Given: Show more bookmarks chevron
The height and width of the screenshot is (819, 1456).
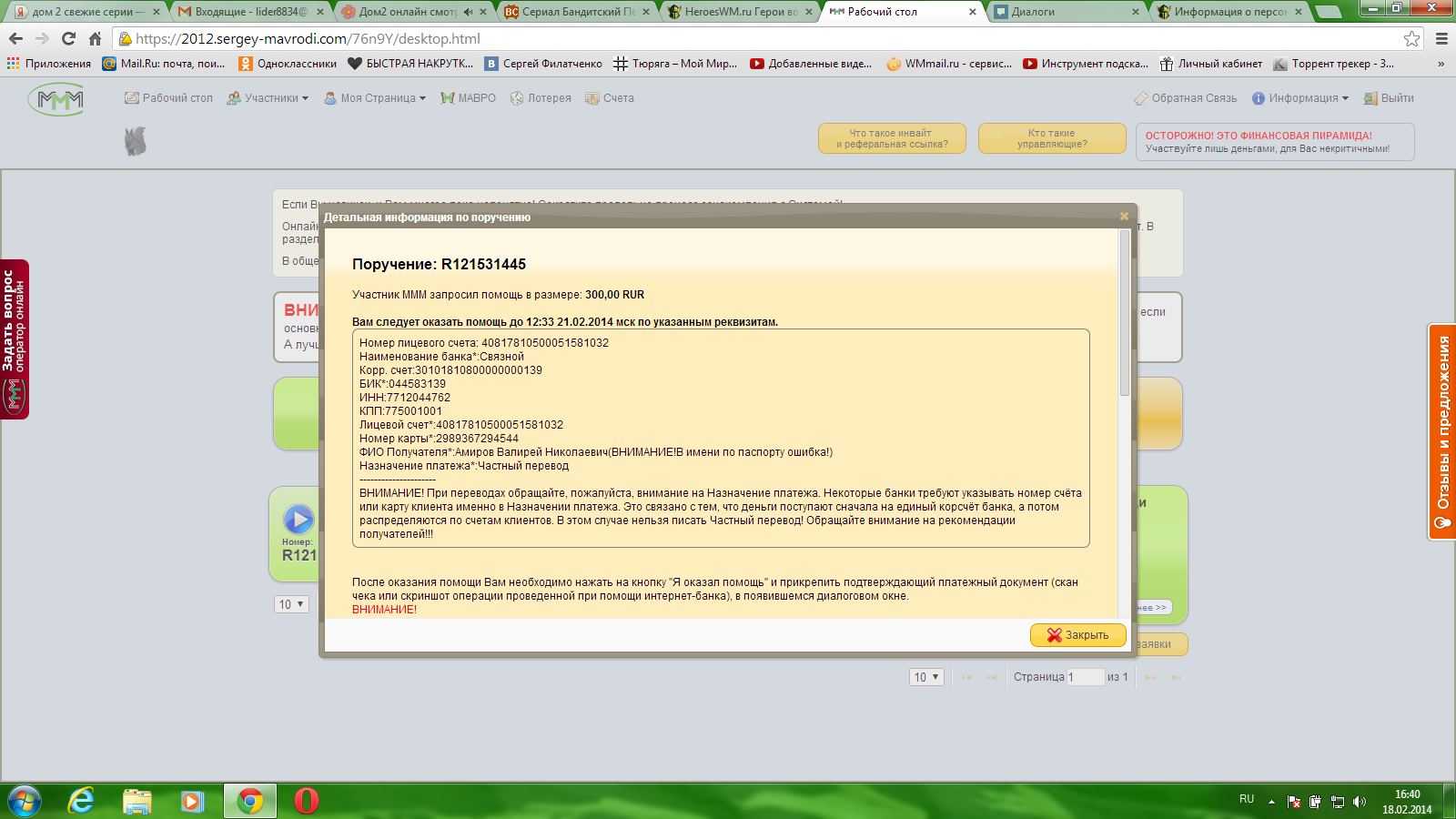Looking at the screenshot, I should (x=1441, y=64).
